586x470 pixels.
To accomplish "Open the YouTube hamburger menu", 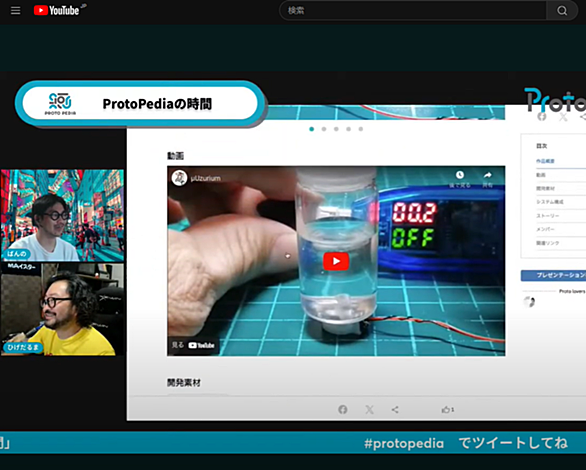I will 15,10.
